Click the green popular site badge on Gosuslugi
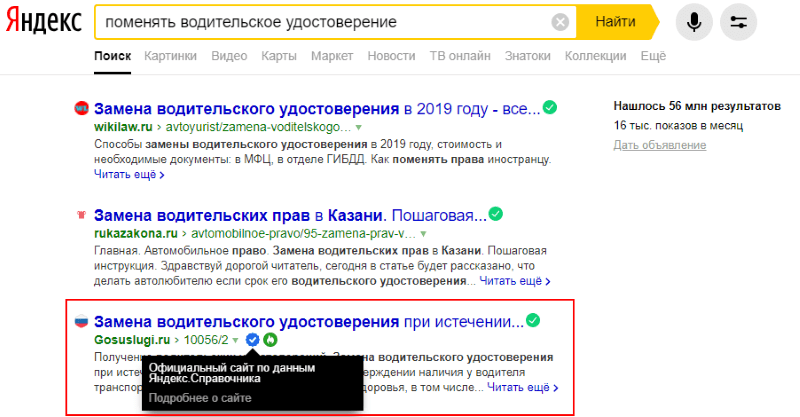The image size is (800, 417). coord(270,339)
